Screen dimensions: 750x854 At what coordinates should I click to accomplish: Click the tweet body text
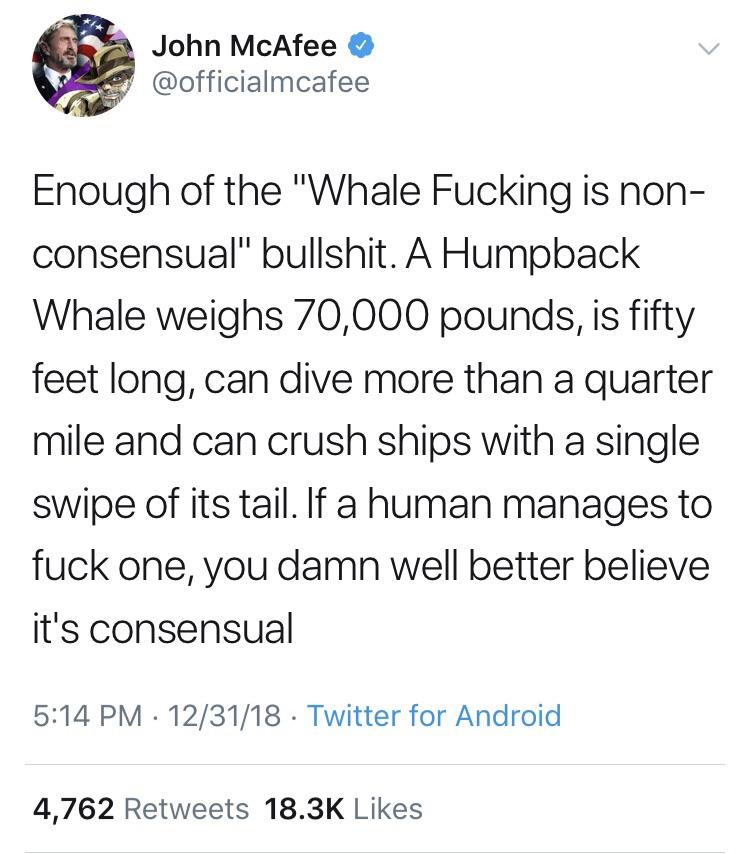coord(372,410)
